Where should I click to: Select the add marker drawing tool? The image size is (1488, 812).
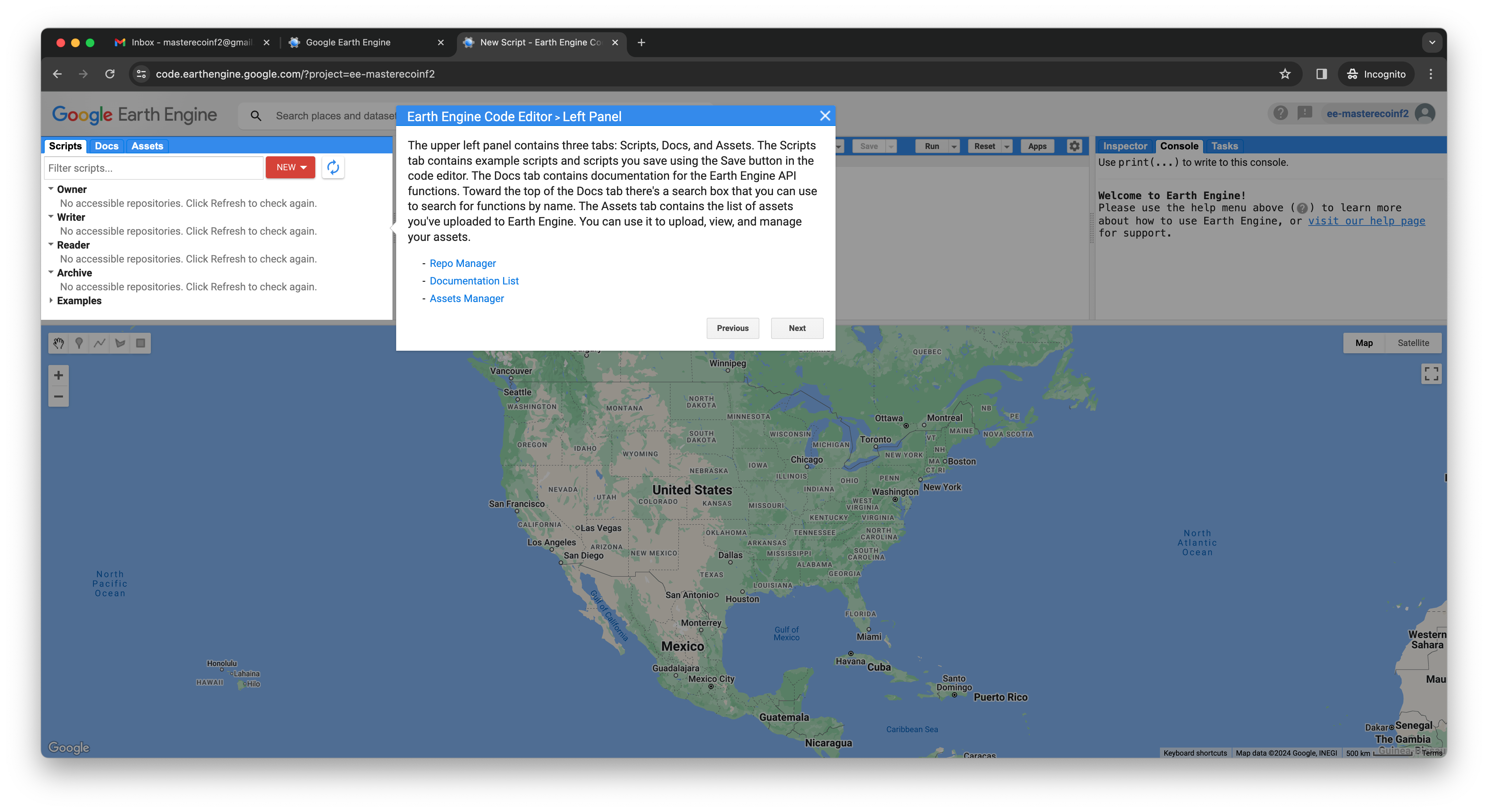[x=79, y=343]
